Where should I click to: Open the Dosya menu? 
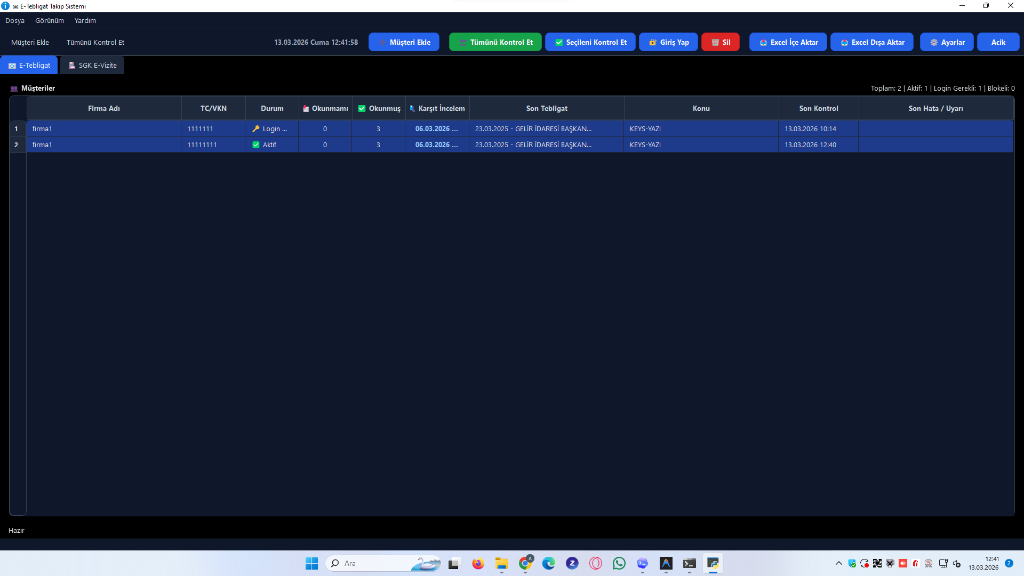[15, 20]
